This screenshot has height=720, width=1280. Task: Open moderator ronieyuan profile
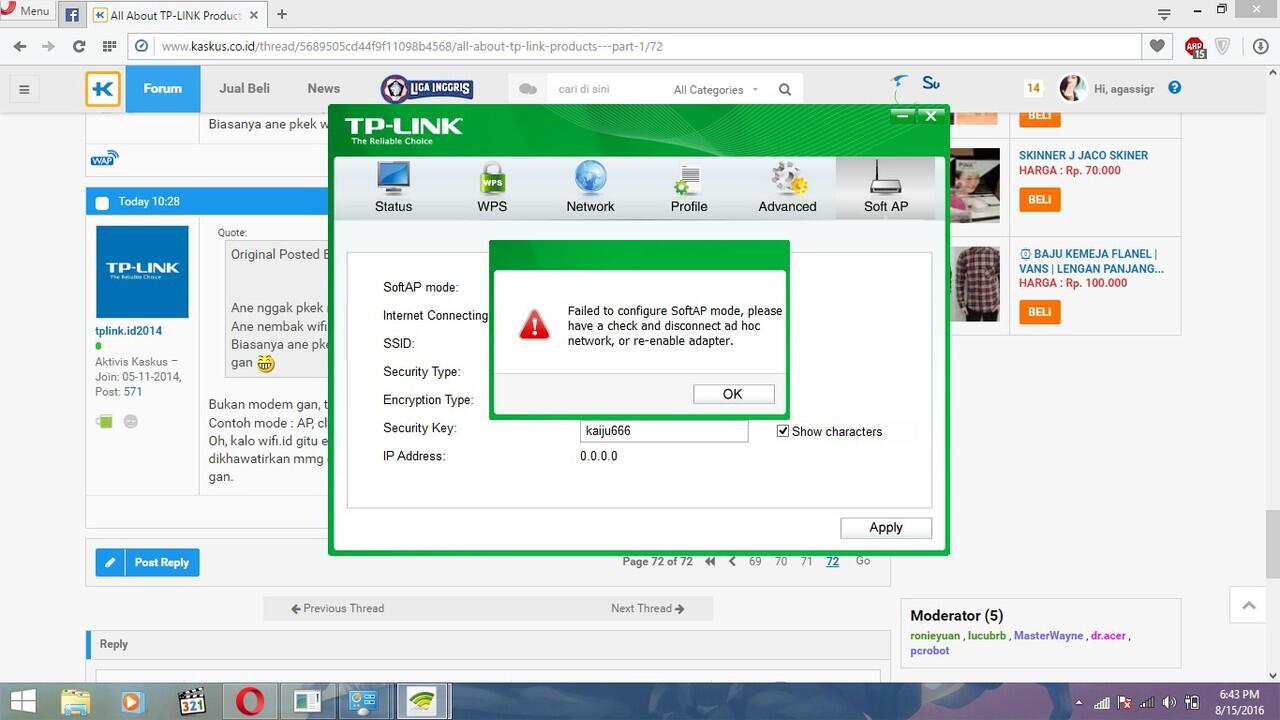pos(934,636)
